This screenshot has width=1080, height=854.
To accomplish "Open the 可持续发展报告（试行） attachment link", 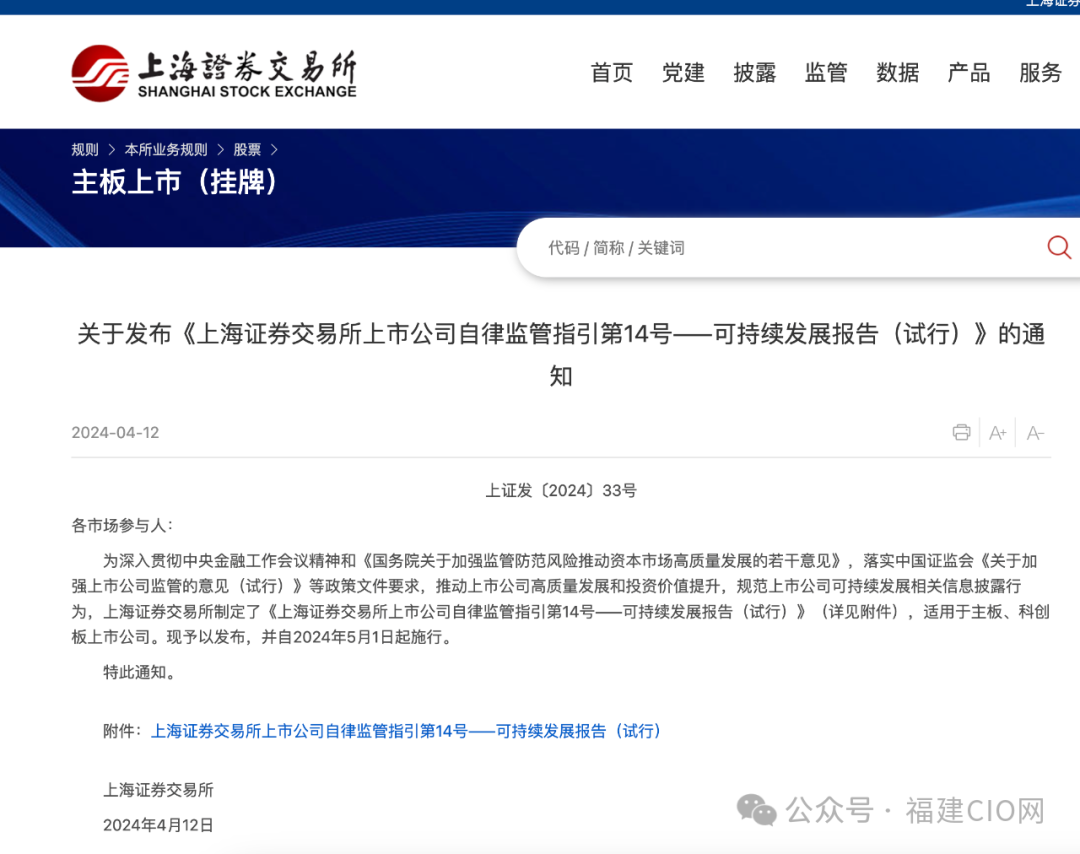I will [x=406, y=731].
